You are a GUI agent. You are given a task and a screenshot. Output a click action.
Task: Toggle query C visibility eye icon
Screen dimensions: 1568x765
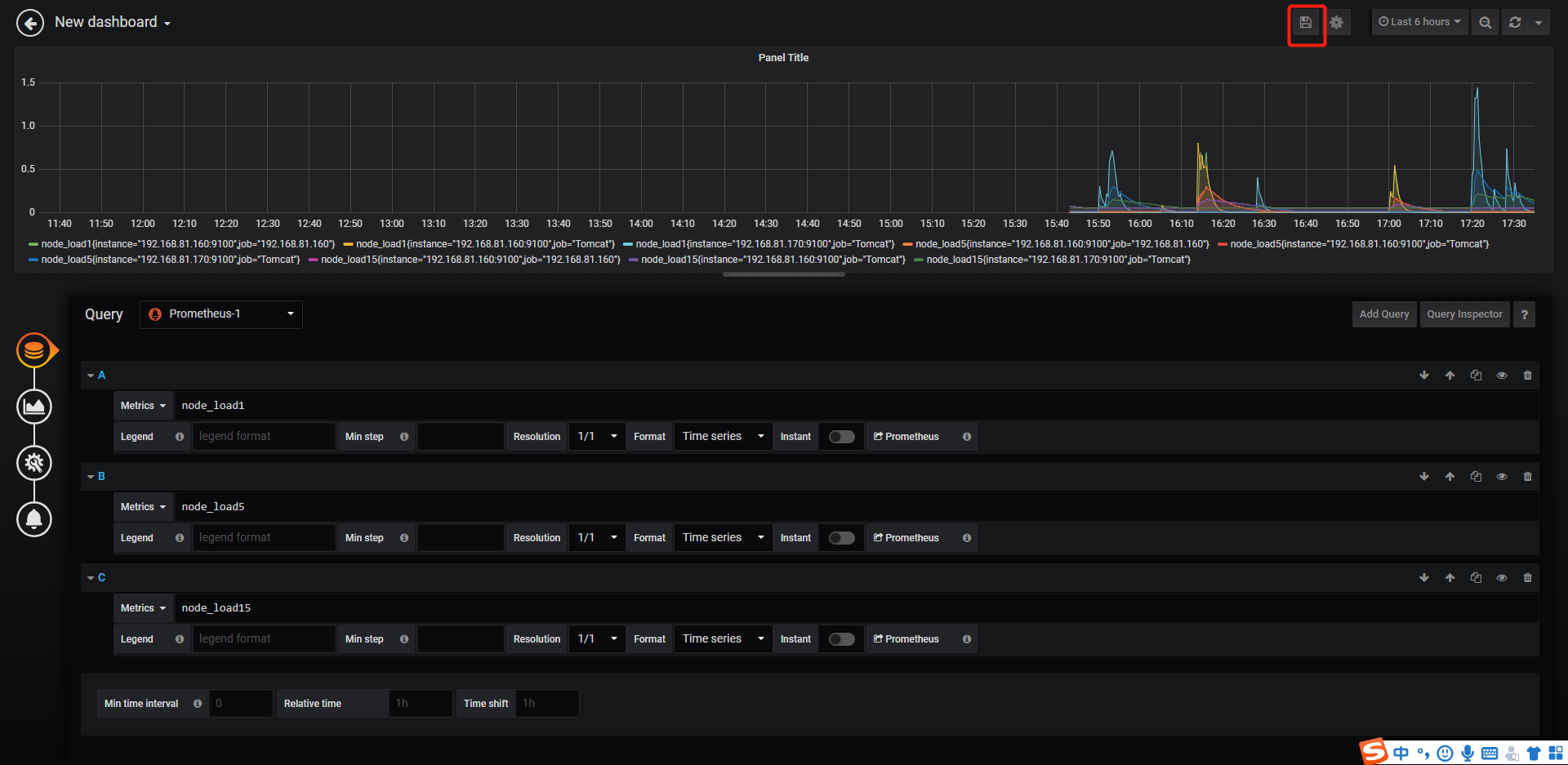tap(1502, 578)
